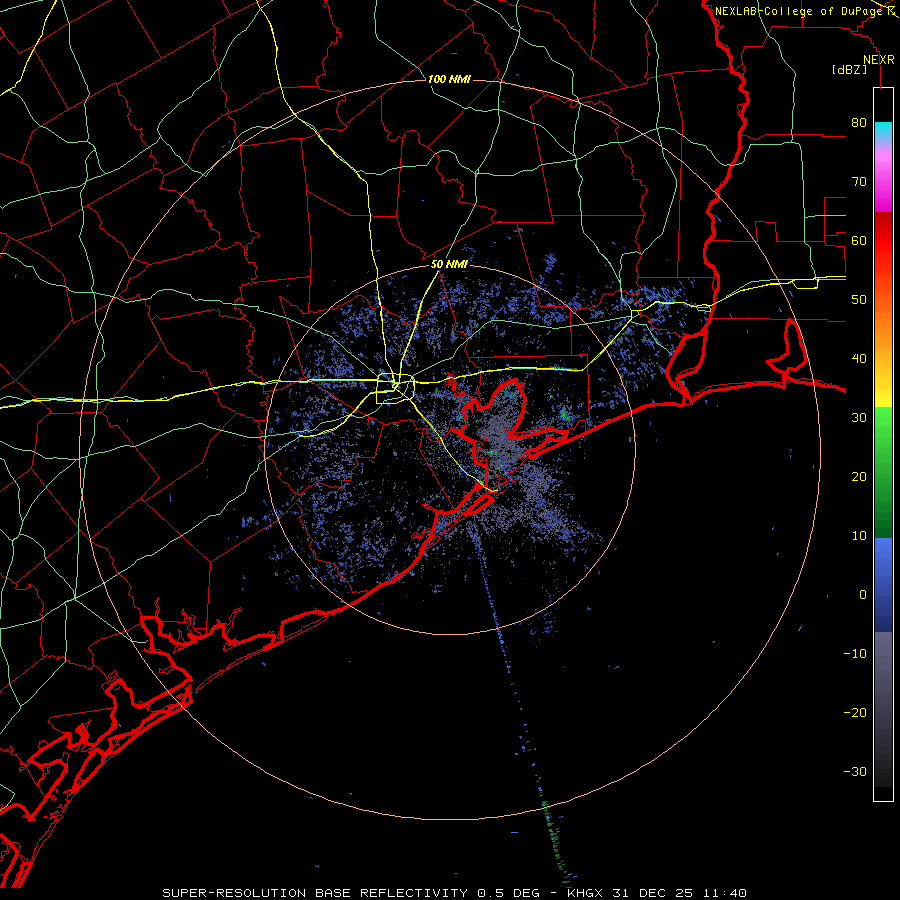Click the "NEXLAB-College of DuPage" header text
Screen dimensions: 900x900
(x=798, y=11)
